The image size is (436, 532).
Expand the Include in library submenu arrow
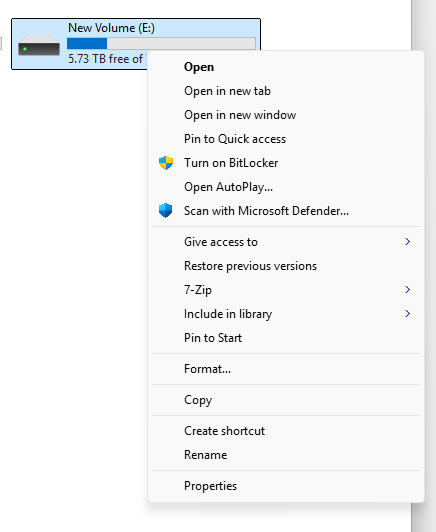(407, 314)
